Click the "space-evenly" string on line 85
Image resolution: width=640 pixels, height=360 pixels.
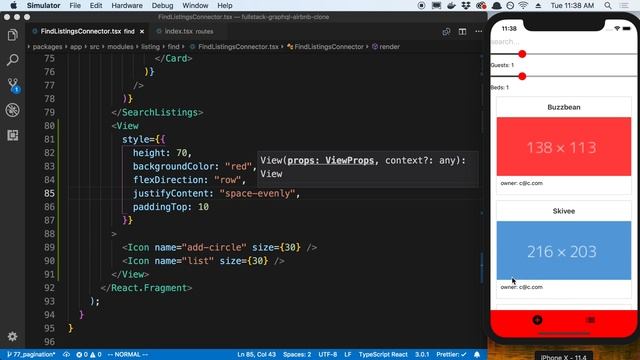[x=257, y=193]
